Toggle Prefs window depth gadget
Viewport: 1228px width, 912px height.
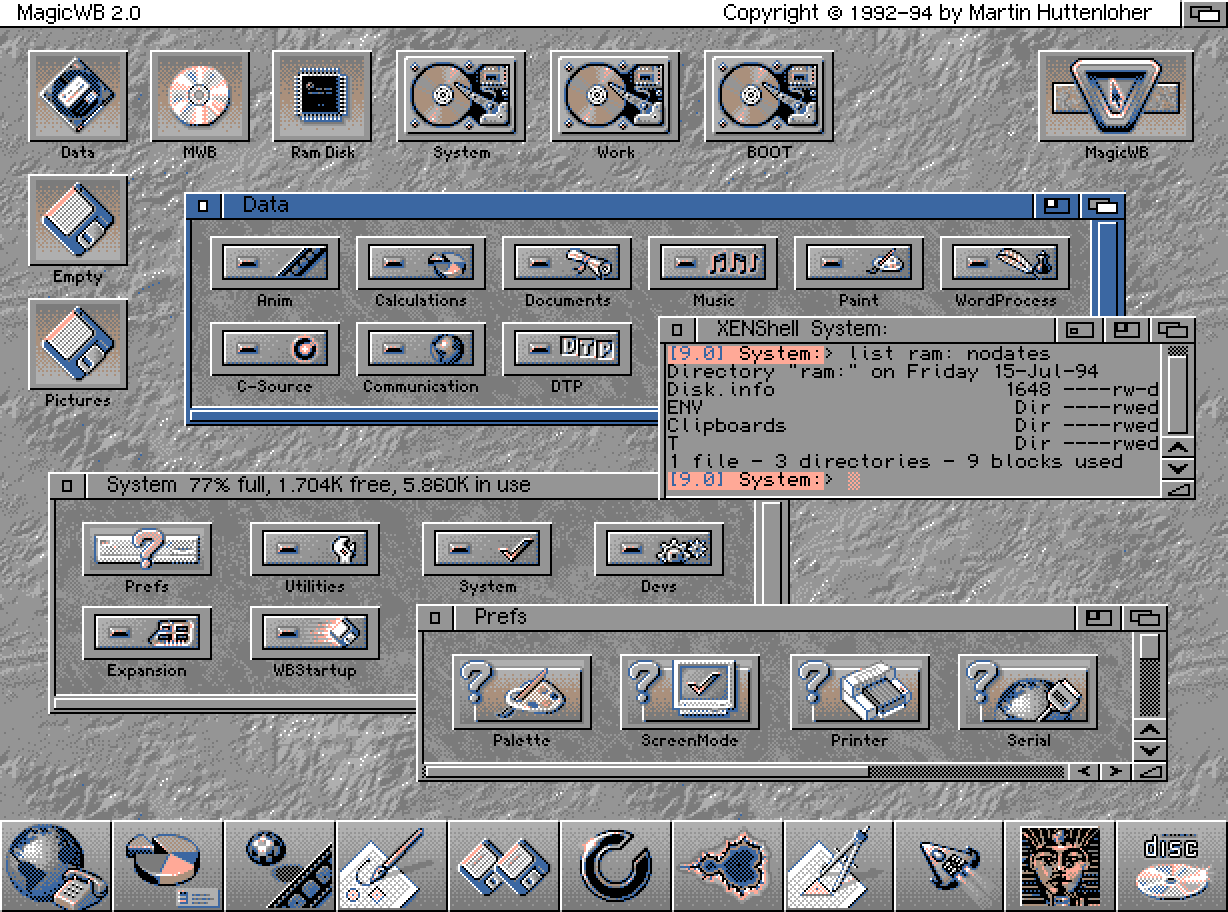click(1145, 617)
